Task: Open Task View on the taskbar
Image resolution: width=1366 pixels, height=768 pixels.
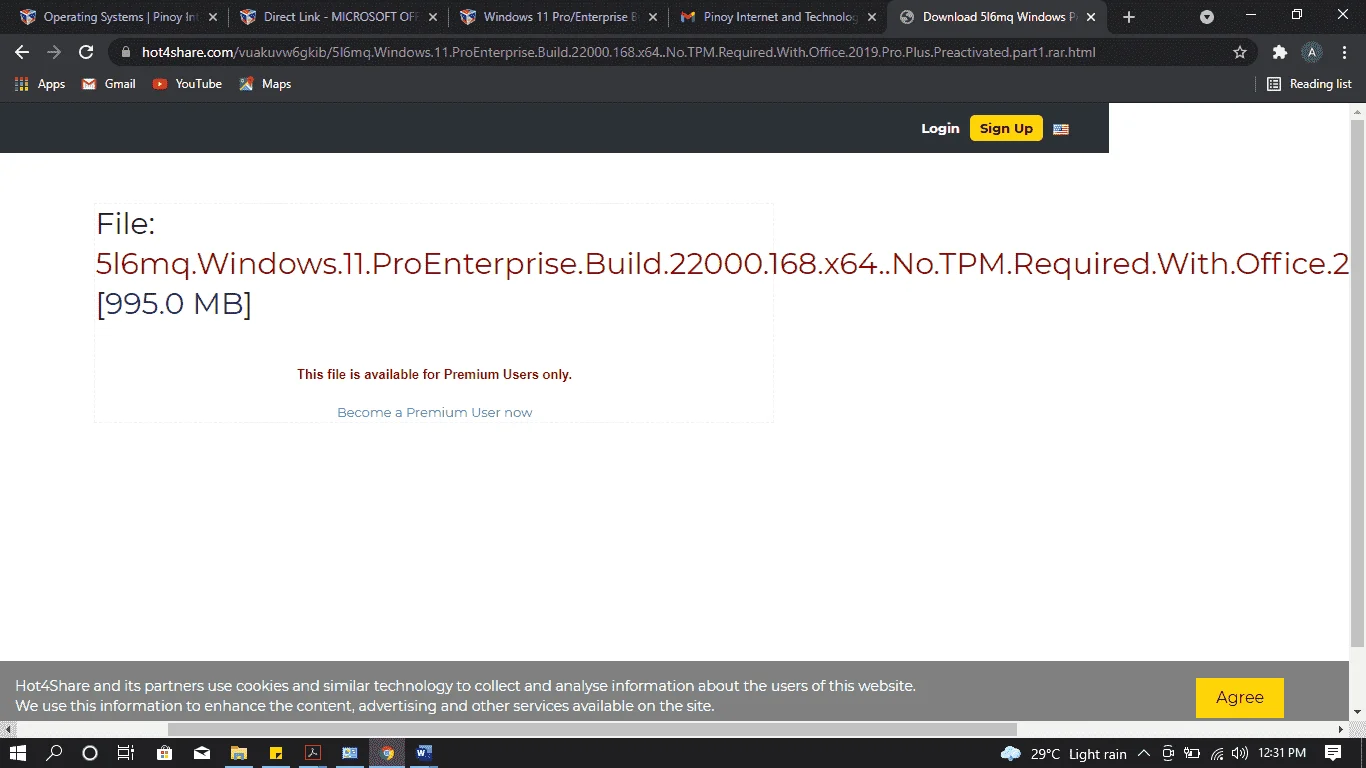Action: click(x=126, y=753)
